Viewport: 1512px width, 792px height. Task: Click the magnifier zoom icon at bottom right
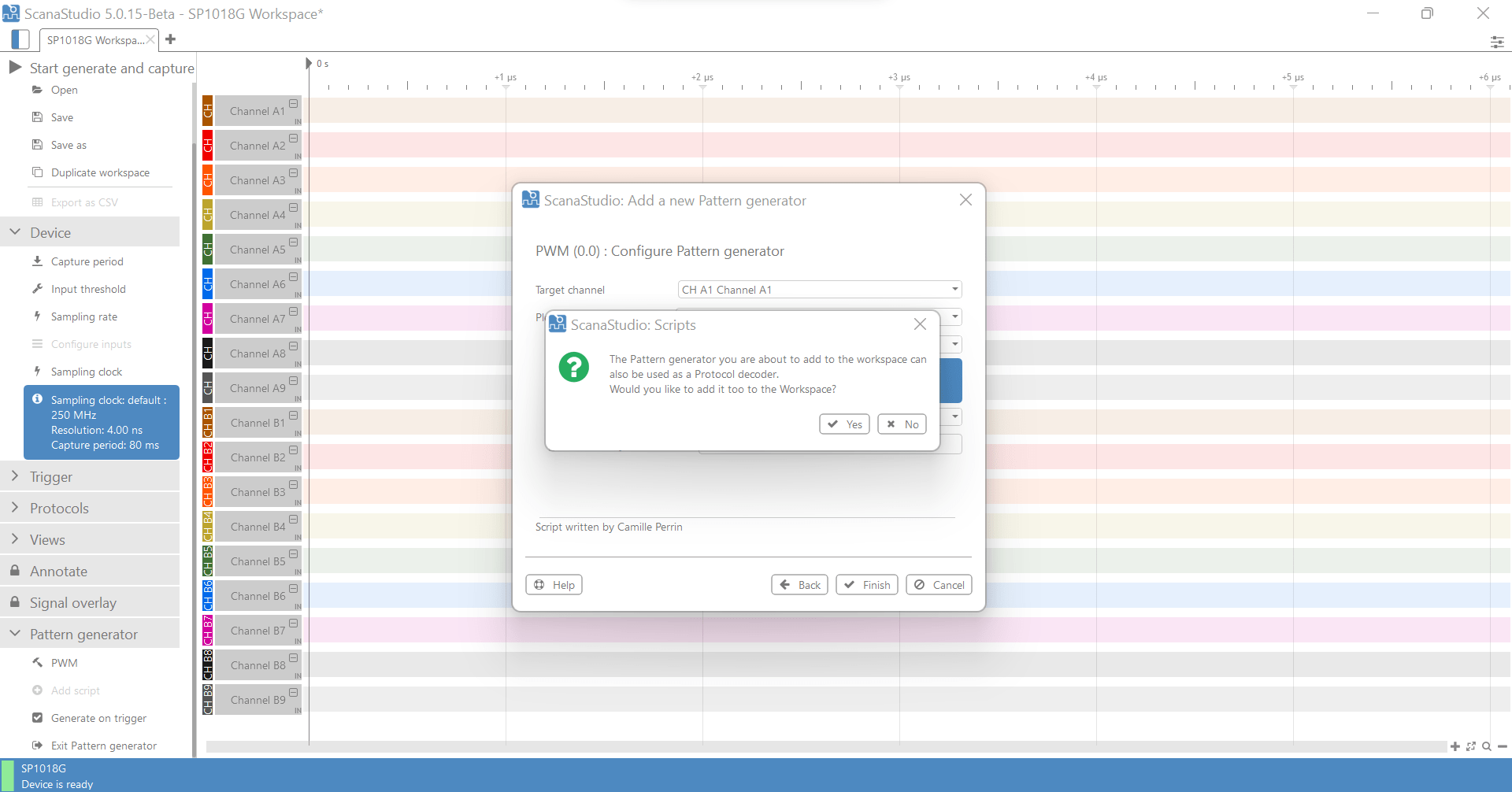coord(1486,746)
